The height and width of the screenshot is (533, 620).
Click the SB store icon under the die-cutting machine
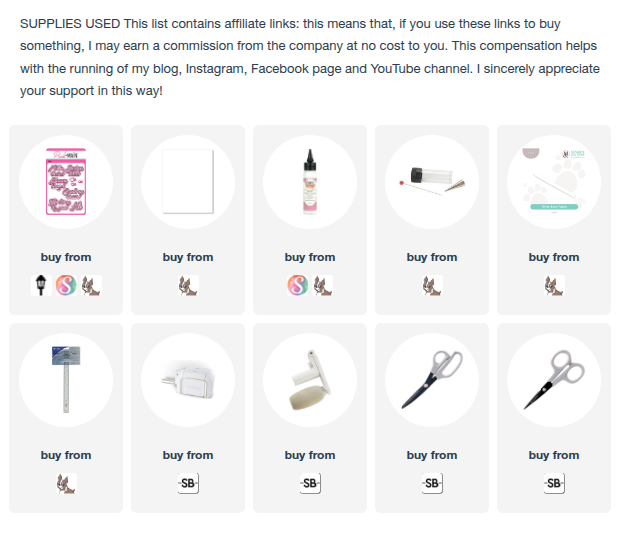click(x=188, y=484)
